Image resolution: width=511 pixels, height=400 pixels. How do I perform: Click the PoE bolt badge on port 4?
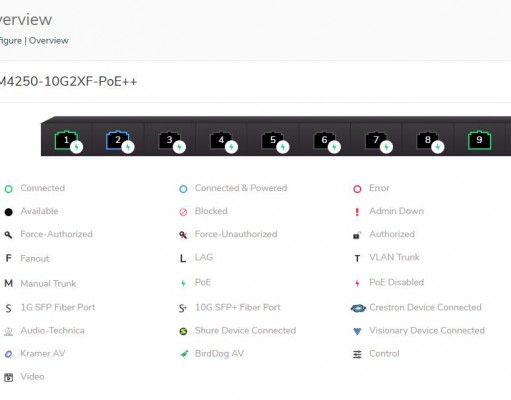pyautogui.click(x=231, y=147)
